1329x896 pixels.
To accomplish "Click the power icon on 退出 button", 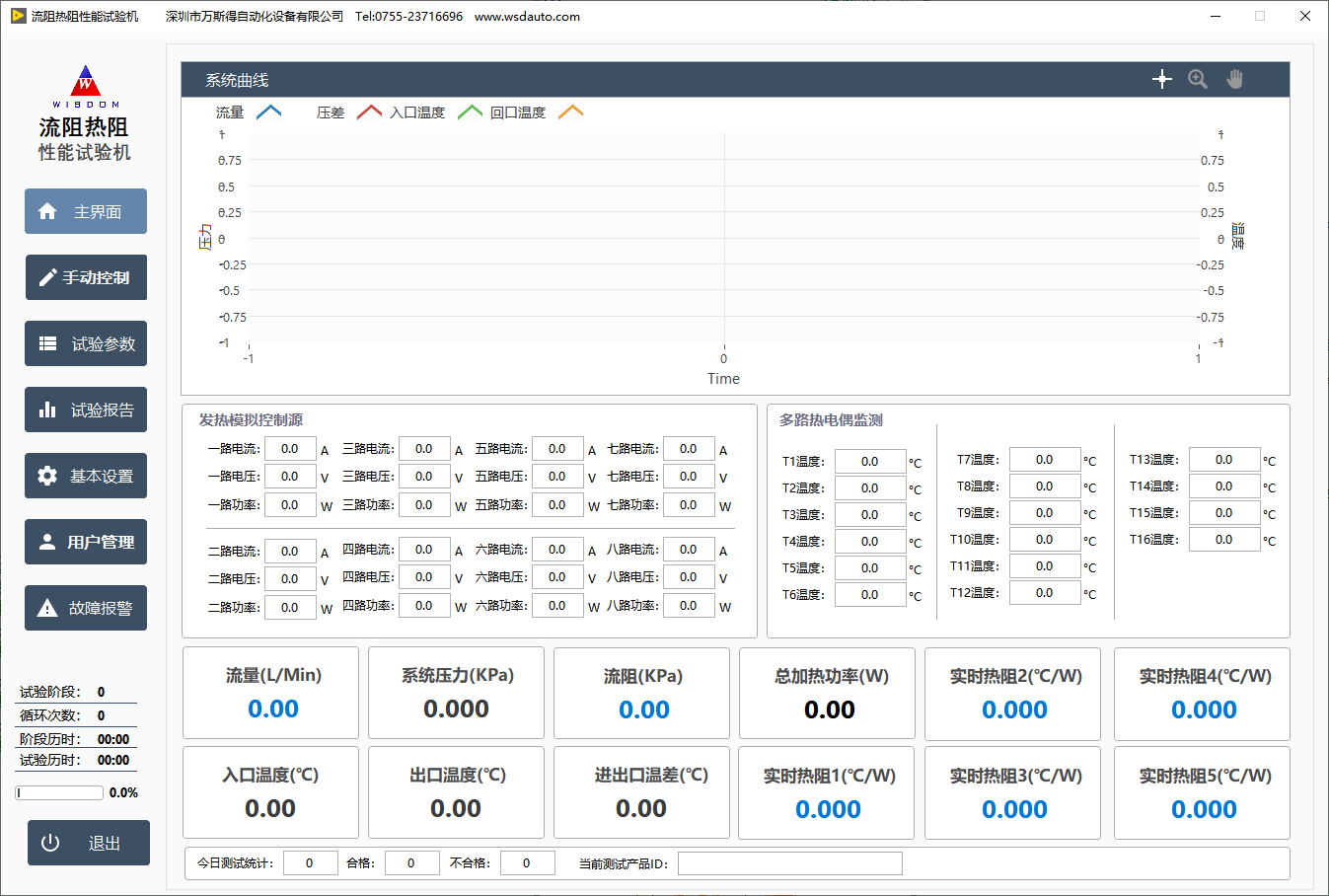I will (x=50, y=843).
